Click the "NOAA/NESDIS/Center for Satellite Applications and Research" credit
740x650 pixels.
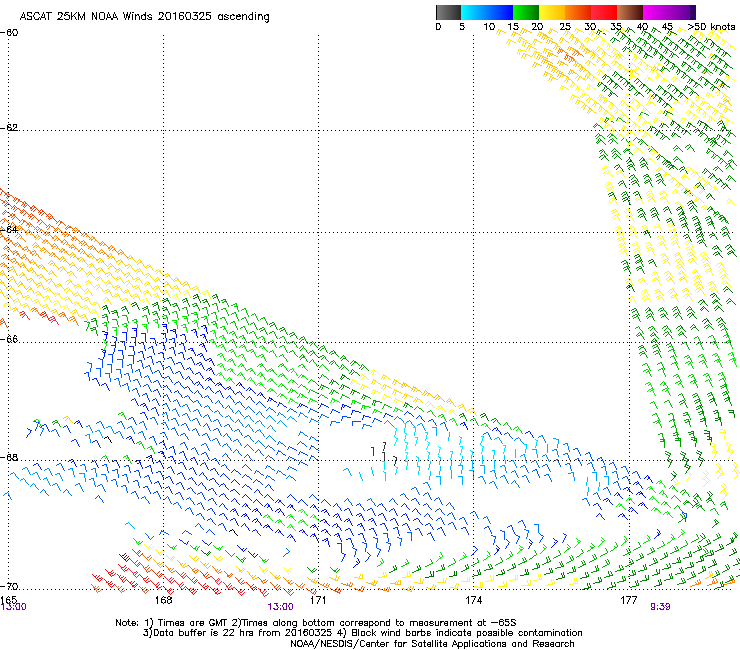(432, 644)
